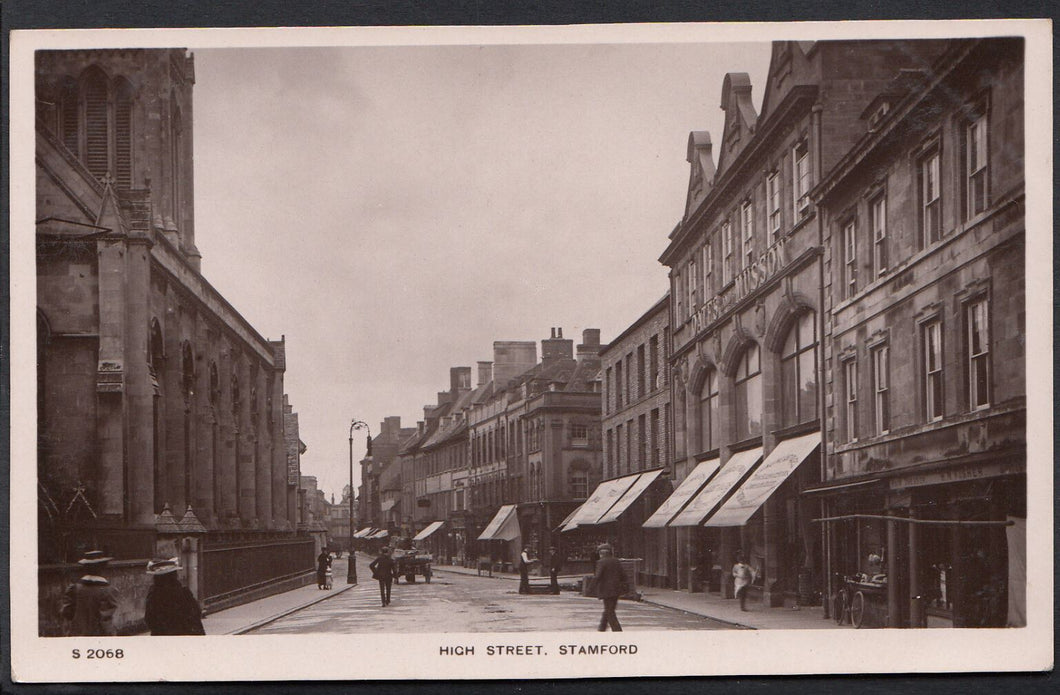
Task: Expand view of the distant street vanishing point
Action: tap(340, 515)
